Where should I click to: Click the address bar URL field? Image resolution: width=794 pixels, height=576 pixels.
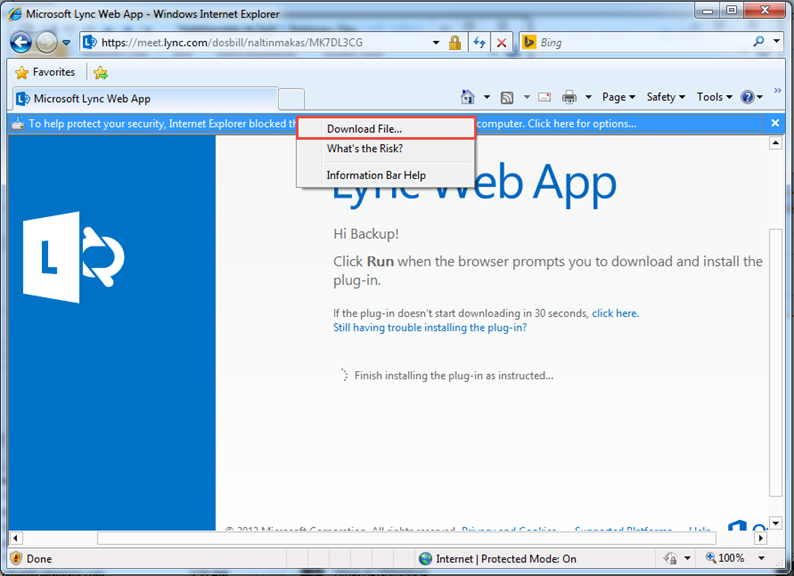click(262, 43)
